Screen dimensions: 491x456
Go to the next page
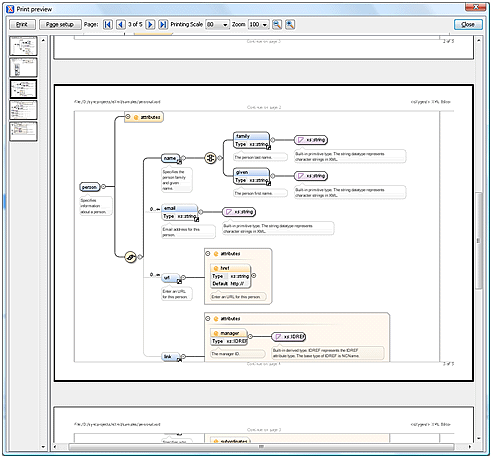(150, 24)
